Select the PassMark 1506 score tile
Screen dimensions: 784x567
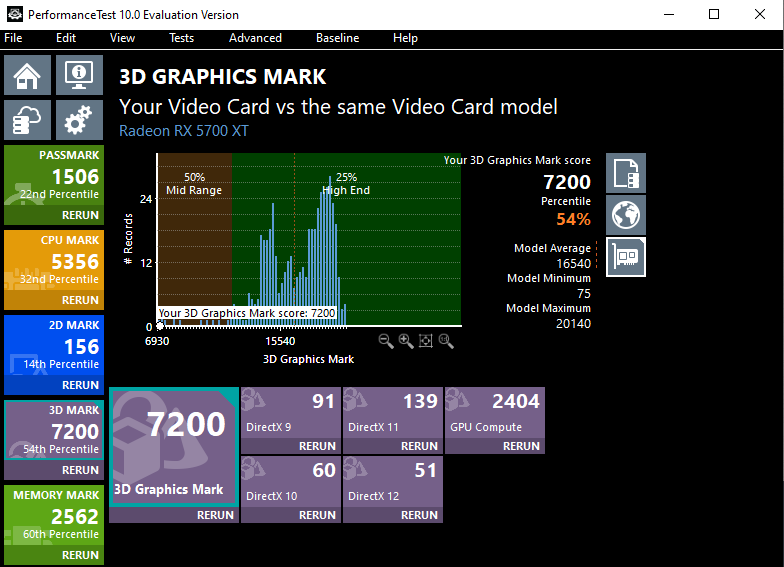(54, 176)
